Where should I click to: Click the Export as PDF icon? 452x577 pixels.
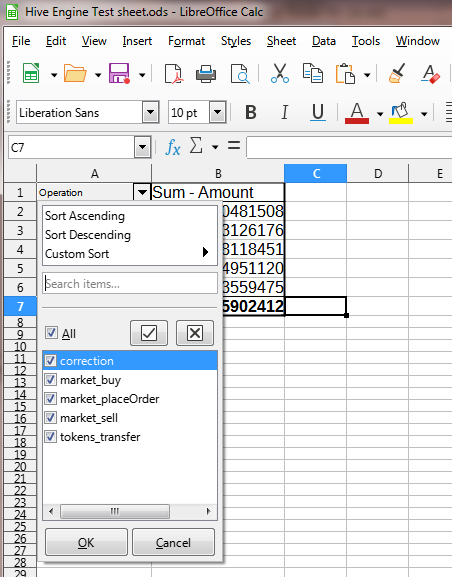pyautogui.click(x=173, y=74)
